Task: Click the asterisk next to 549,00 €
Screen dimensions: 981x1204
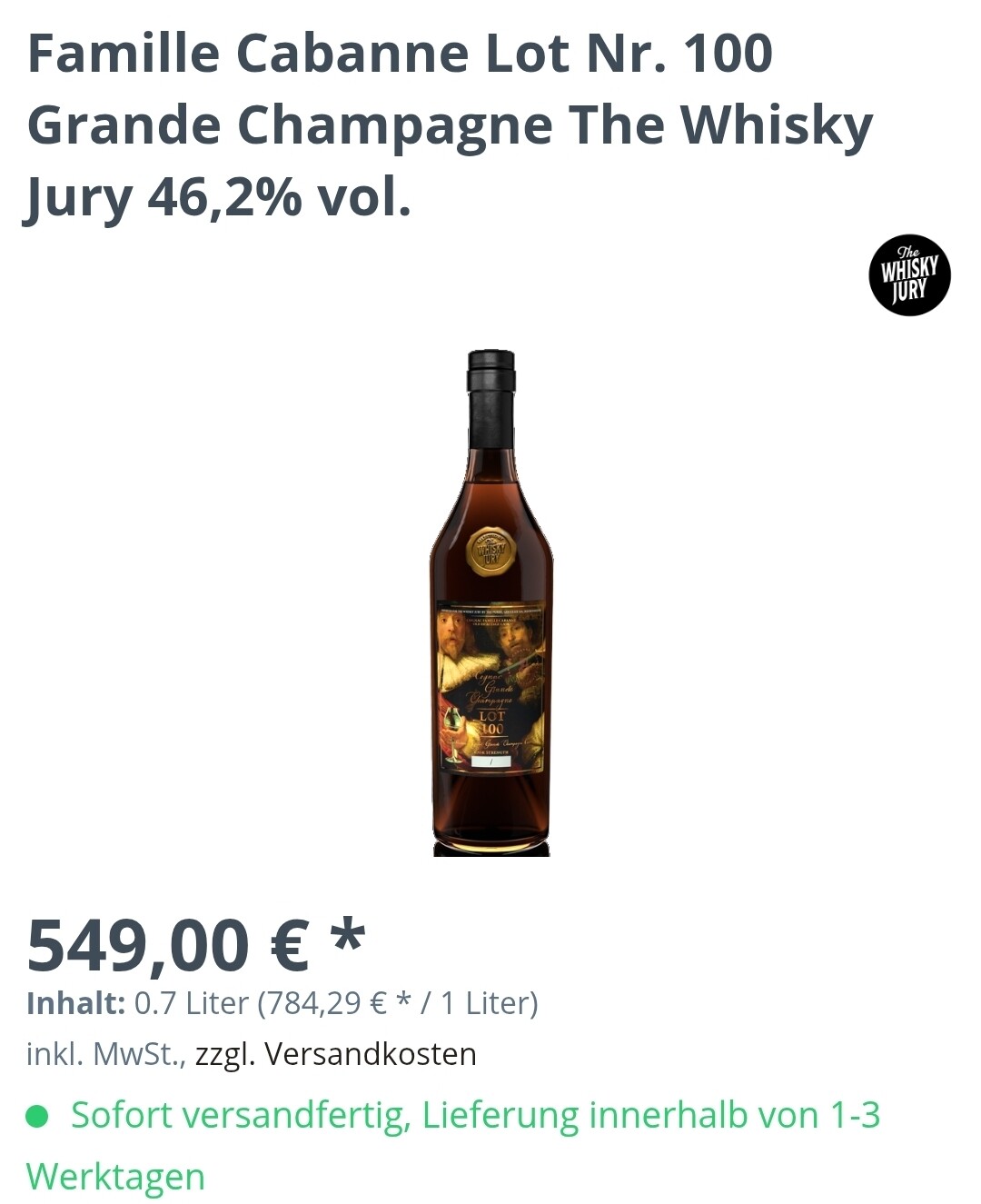Action: point(347,937)
